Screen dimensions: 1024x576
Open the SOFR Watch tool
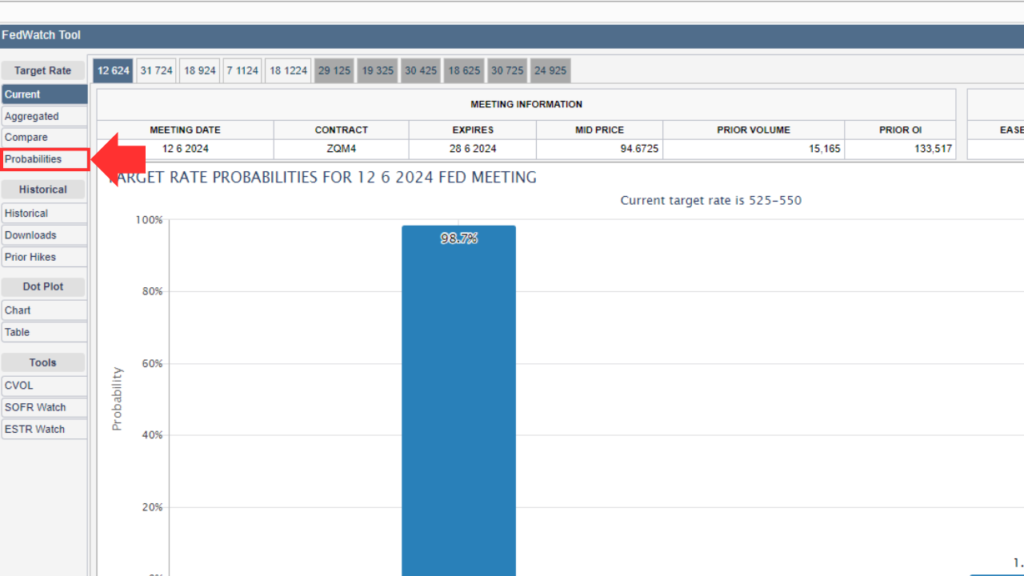click(x=44, y=407)
